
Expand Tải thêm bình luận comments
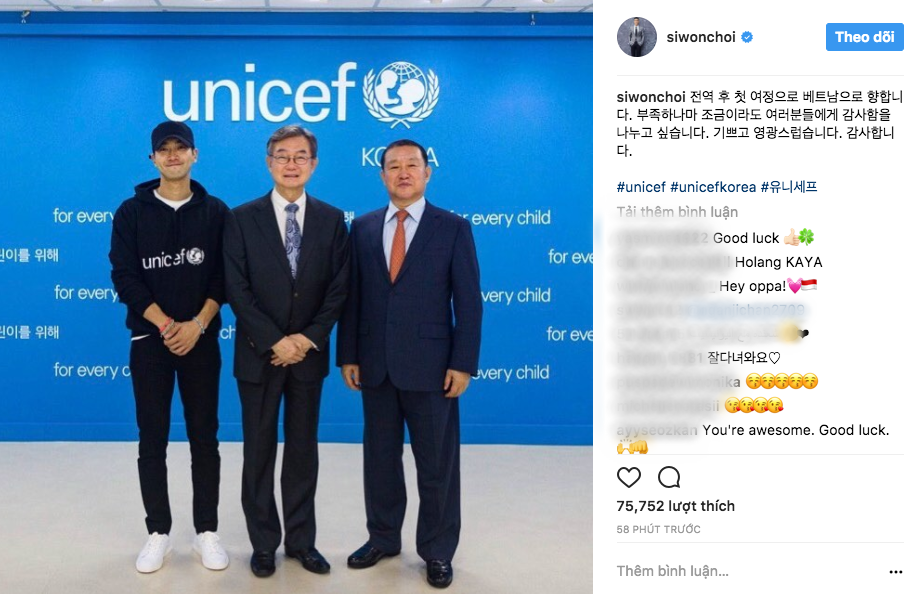(677, 212)
